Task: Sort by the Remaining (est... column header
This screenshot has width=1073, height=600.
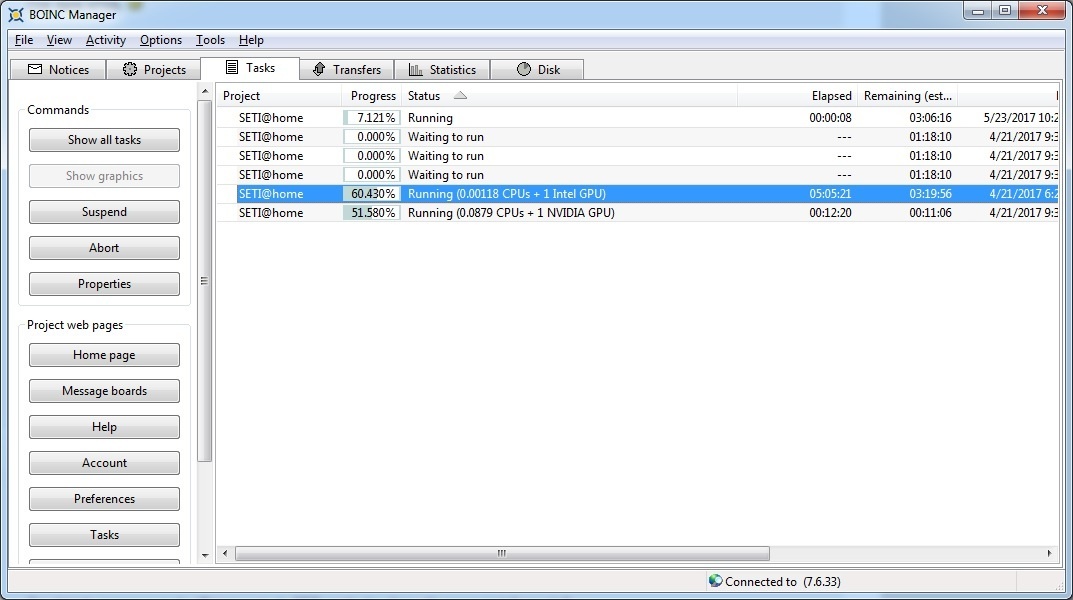Action: pos(907,96)
